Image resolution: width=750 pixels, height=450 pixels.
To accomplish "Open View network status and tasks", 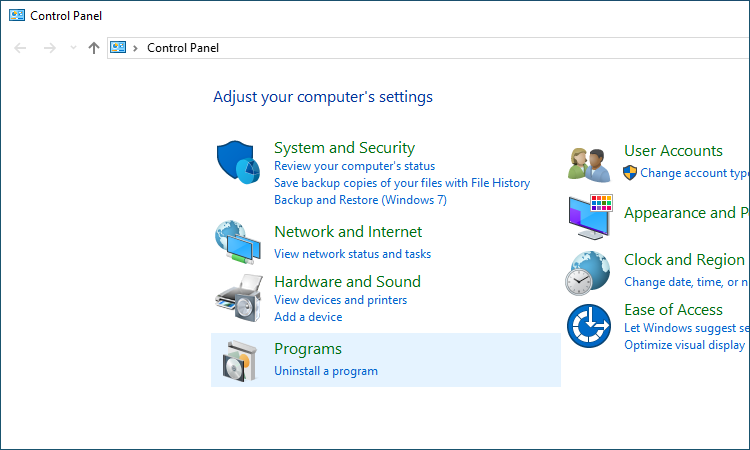I will point(352,254).
